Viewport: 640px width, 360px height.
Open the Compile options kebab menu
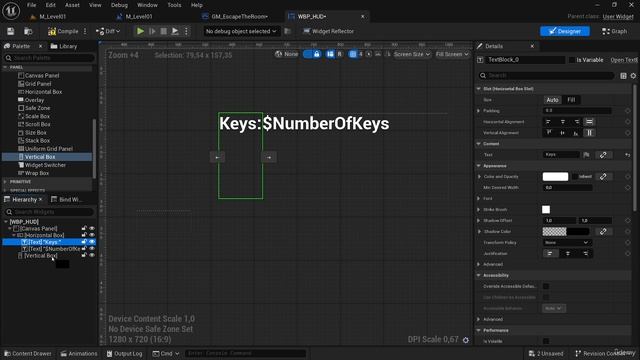click(85, 31)
